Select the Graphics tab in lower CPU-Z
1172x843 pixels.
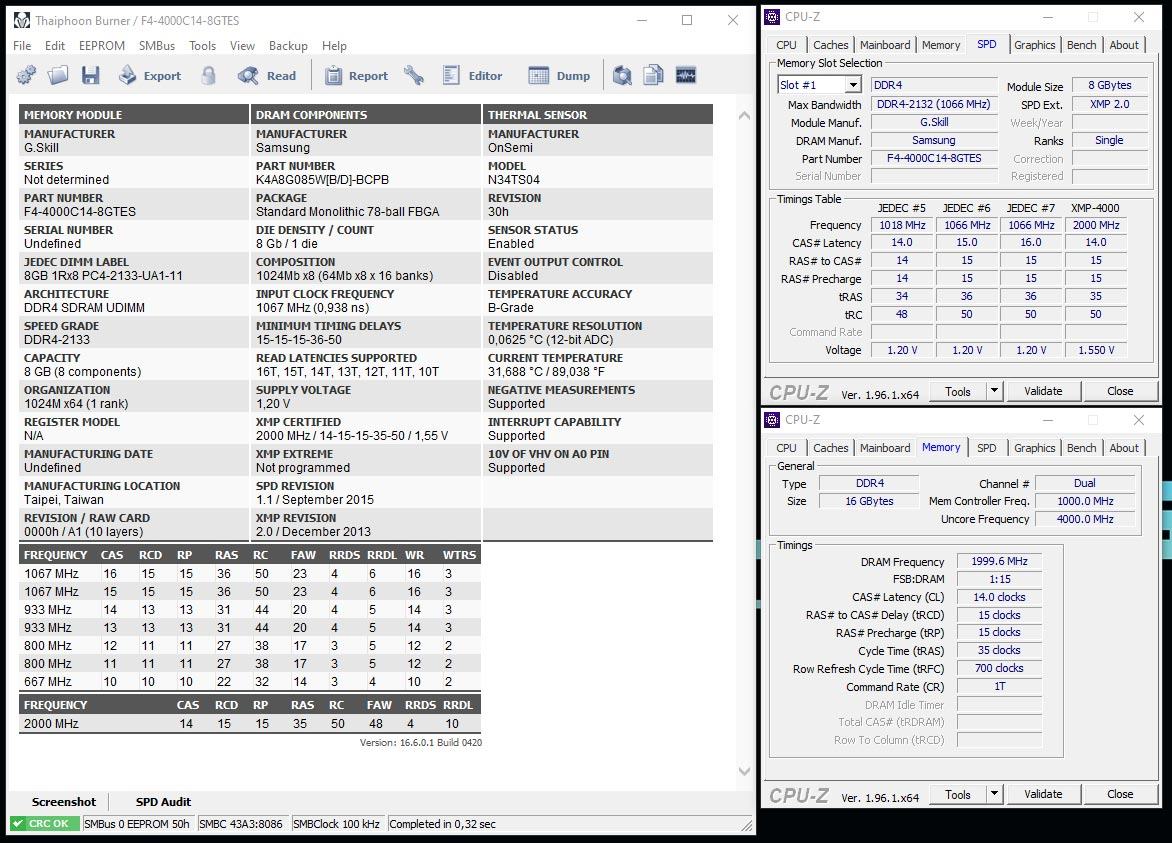[1034, 448]
